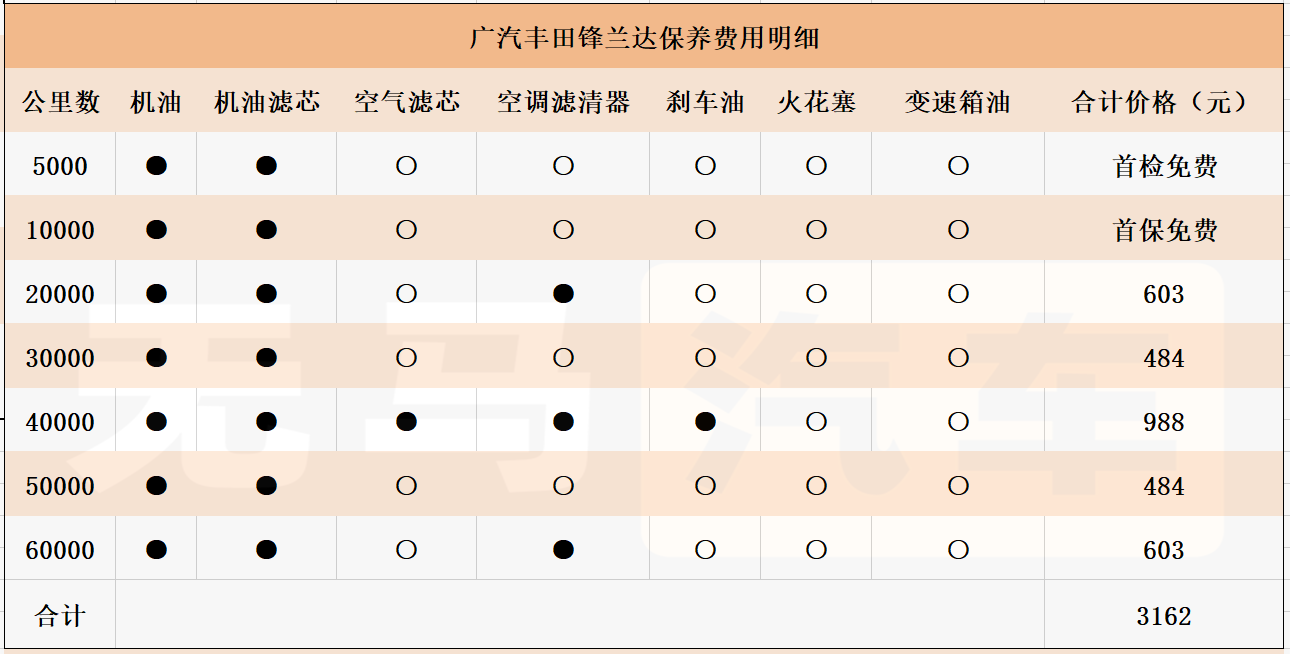Screen dimensions: 1290x654
Task: Select filled dot for 空调滤清器 at 60000
Action: click(x=563, y=550)
